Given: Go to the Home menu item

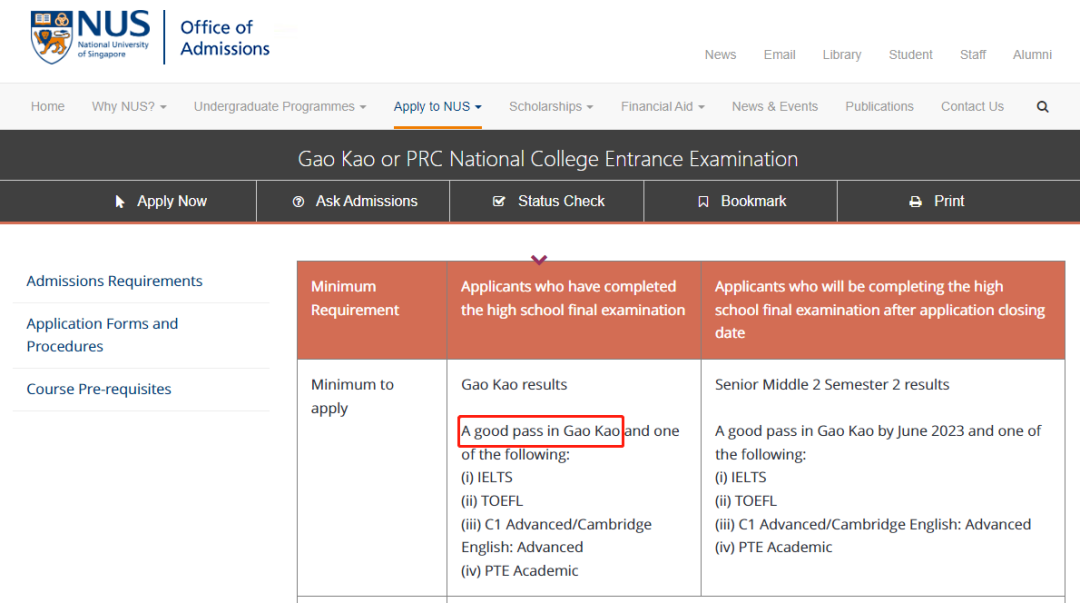Looking at the screenshot, I should (48, 107).
